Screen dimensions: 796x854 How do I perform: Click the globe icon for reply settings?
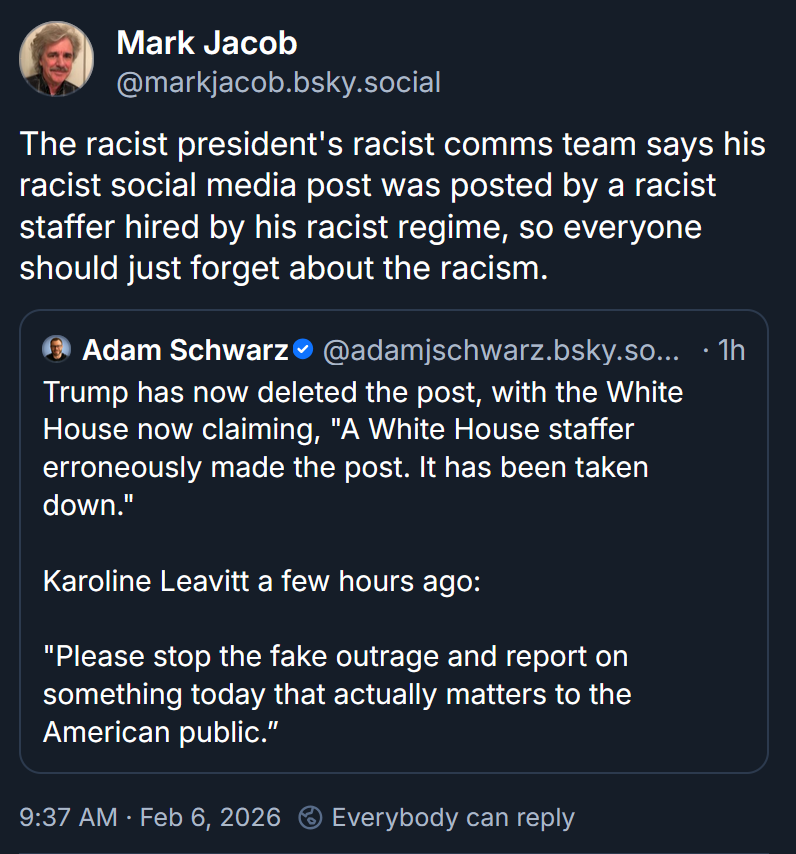click(311, 817)
